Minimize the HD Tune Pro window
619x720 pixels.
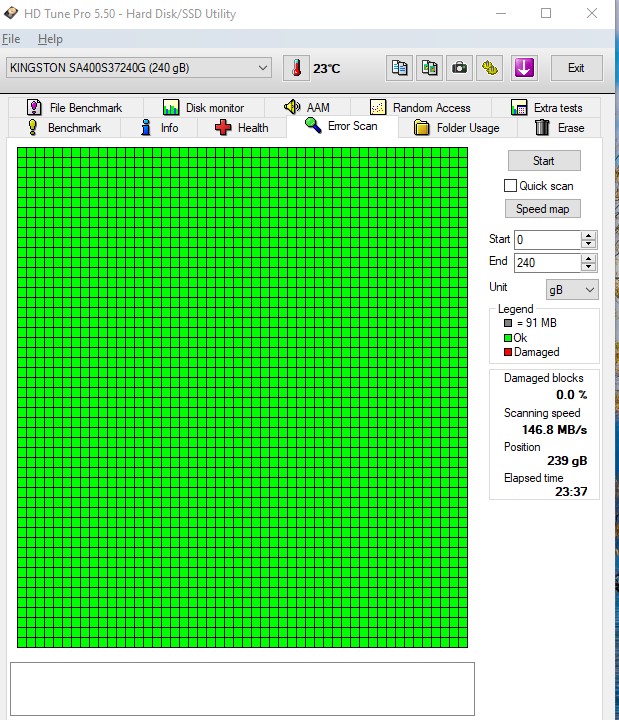[x=501, y=13]
